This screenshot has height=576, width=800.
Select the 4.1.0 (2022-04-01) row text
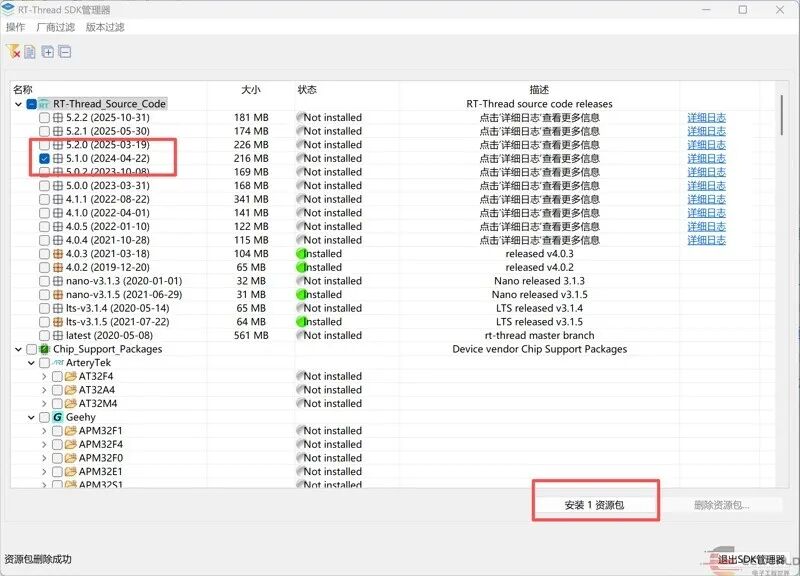point(108,213)
